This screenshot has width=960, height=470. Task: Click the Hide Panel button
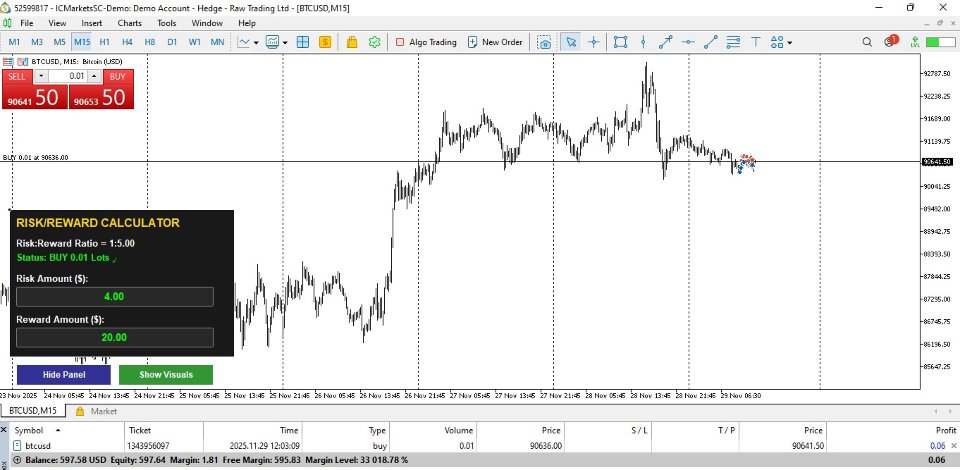point(64,375)
